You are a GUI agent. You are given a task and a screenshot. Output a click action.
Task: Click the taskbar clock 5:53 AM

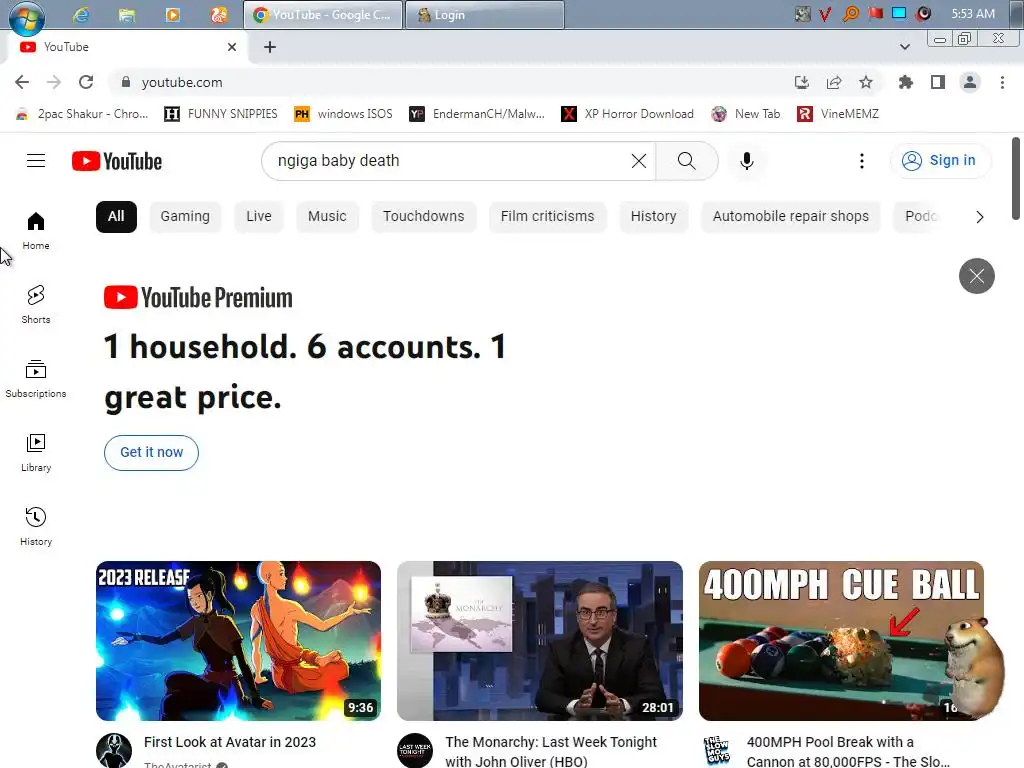point(972,14)
